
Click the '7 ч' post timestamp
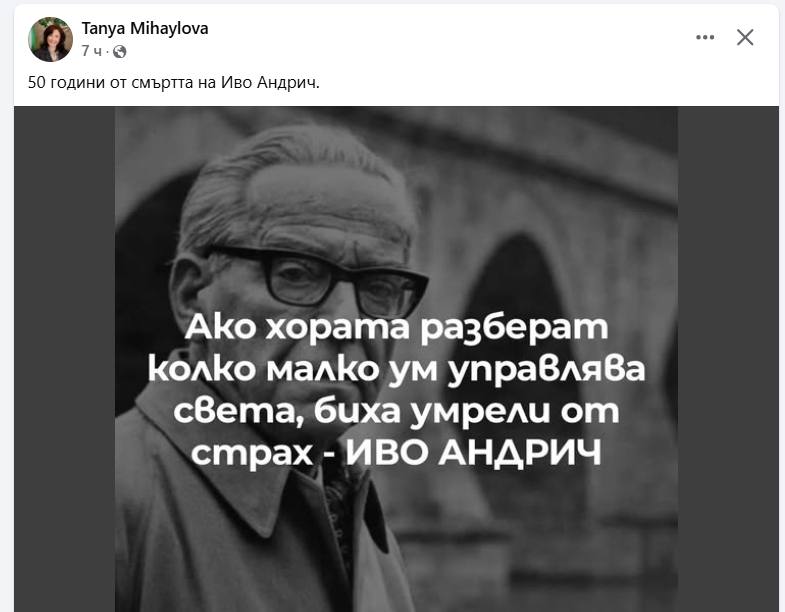point(92,51)
